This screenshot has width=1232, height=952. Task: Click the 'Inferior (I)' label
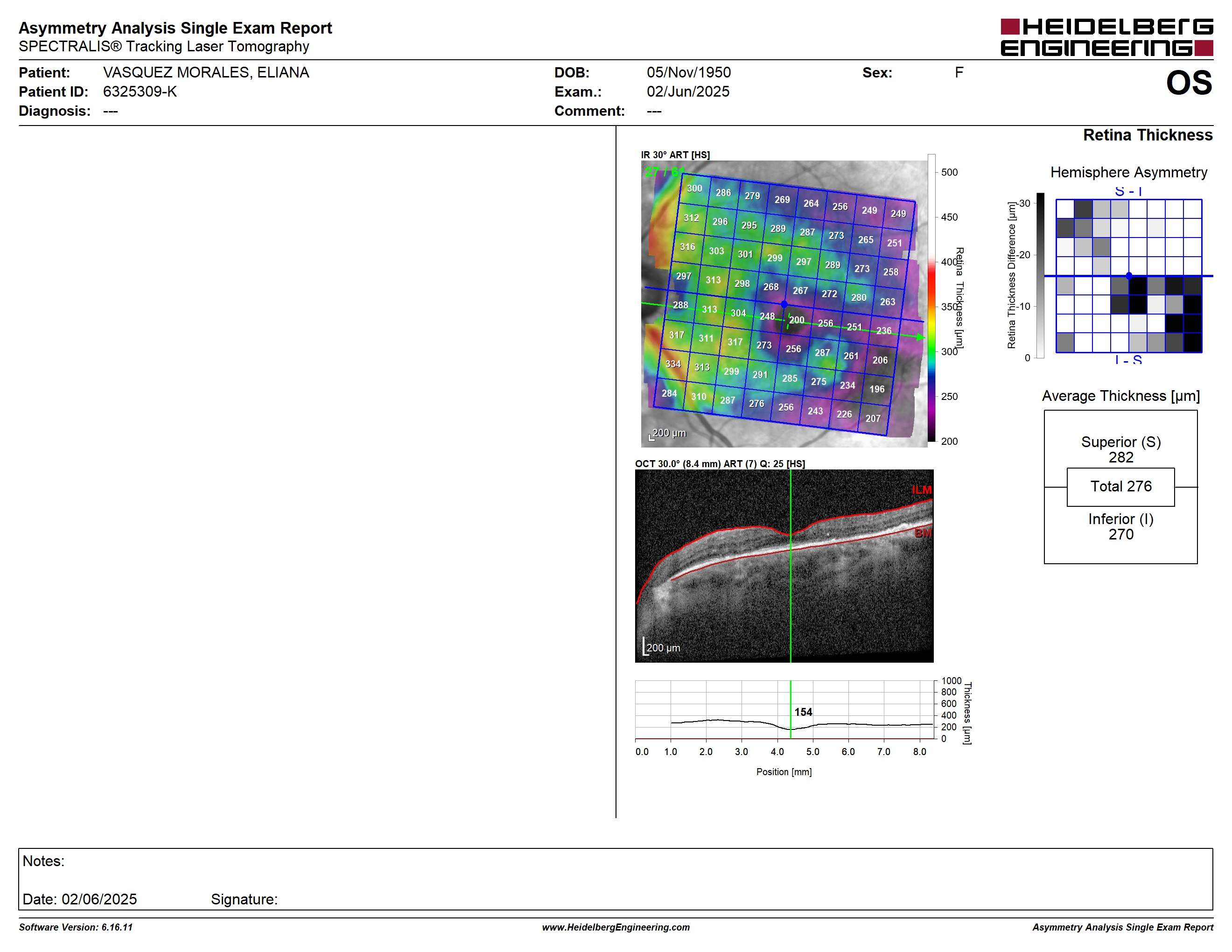[1121, 519]
